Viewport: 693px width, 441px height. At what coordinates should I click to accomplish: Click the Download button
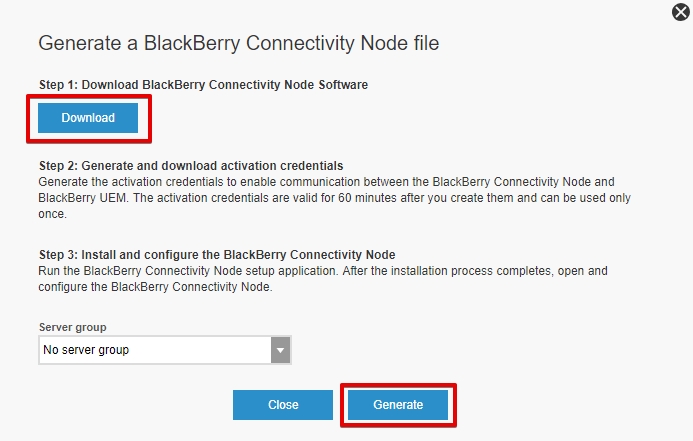point(88,118)
